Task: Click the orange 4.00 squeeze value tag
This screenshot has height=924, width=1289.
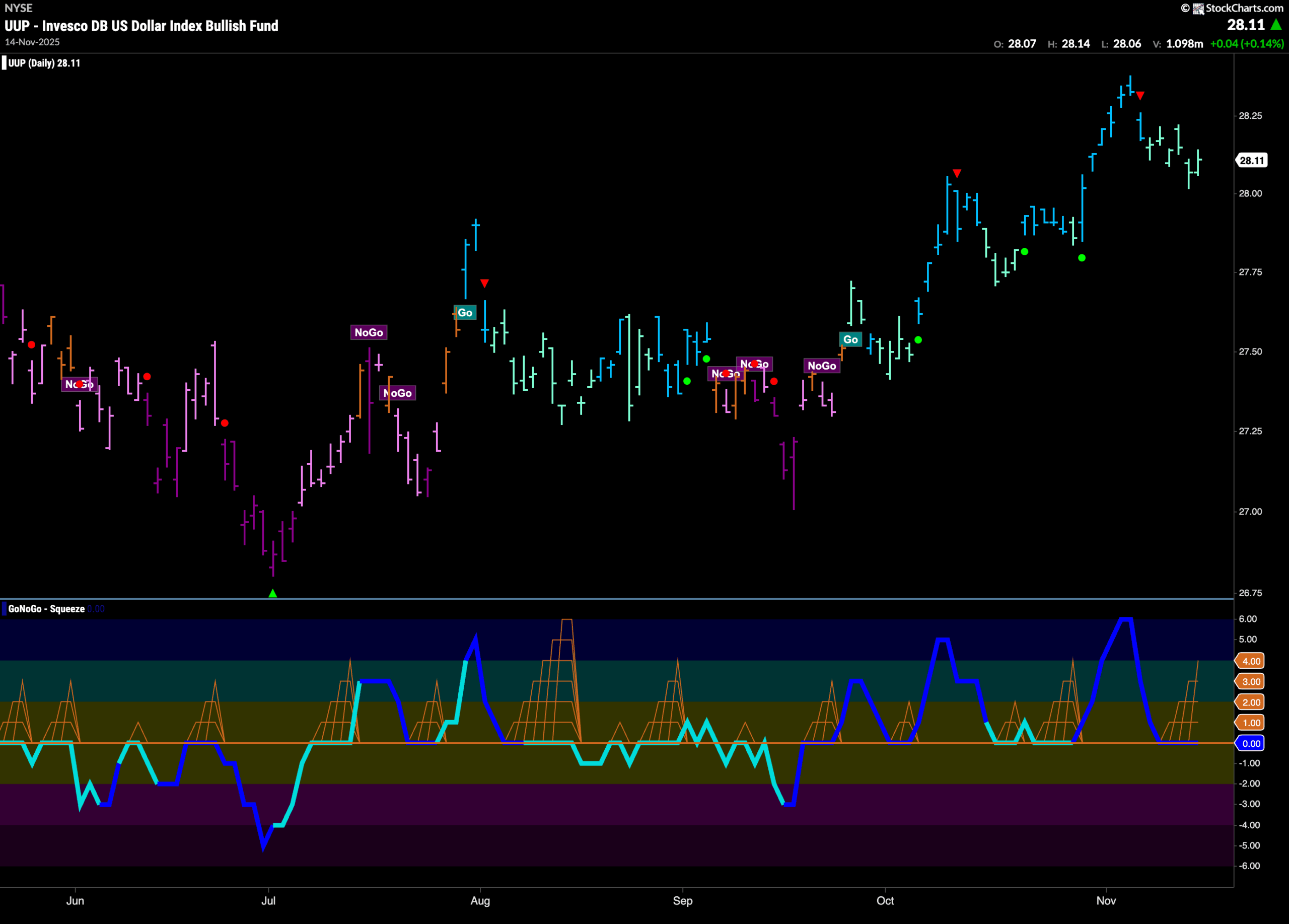Action: tap(1250, 662)
